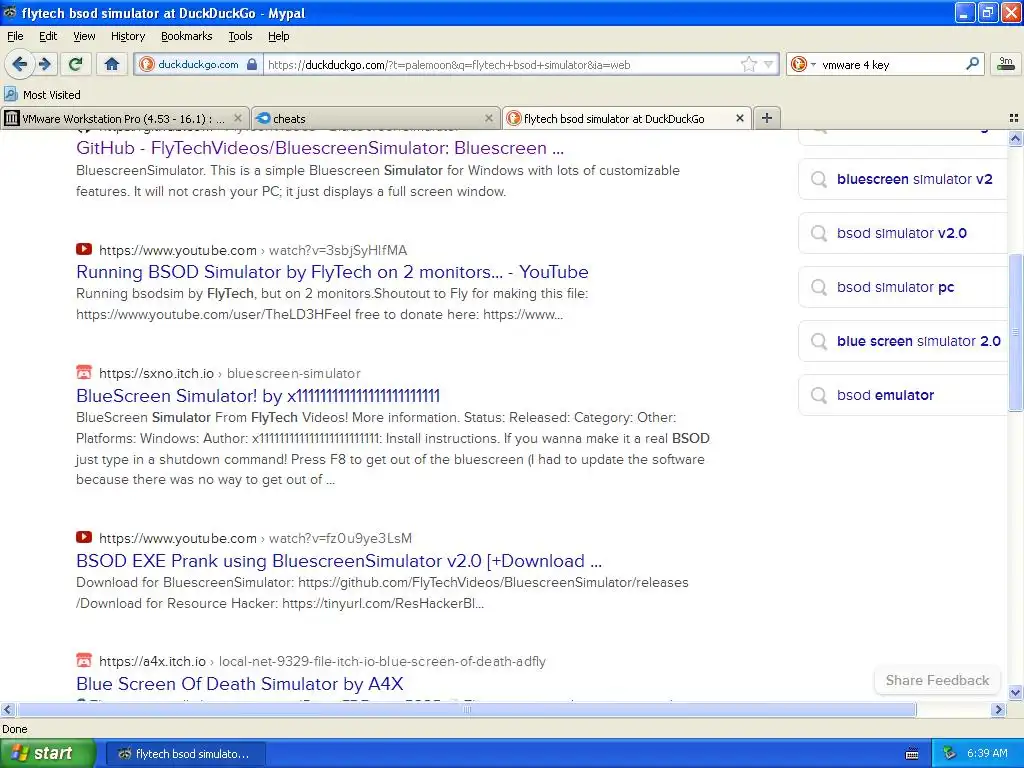Show all tabs list button
The width and height of the screenshot is (1024, 768).
tap(1014, 118)
